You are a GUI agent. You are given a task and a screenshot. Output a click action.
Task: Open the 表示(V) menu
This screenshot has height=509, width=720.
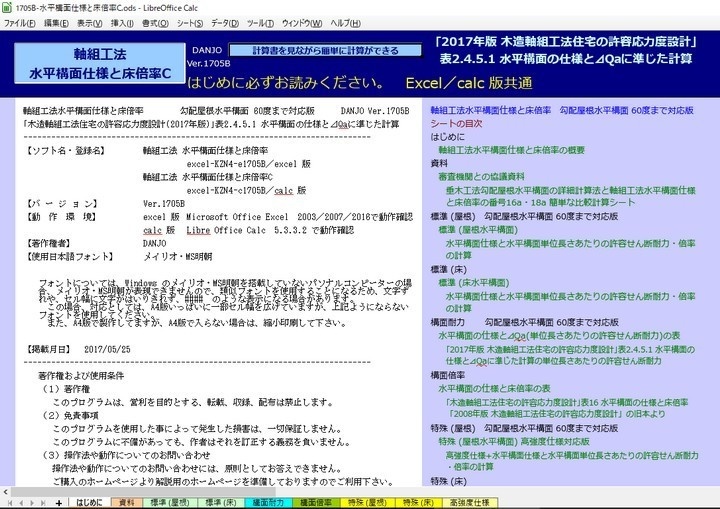[x=90, y=23]
